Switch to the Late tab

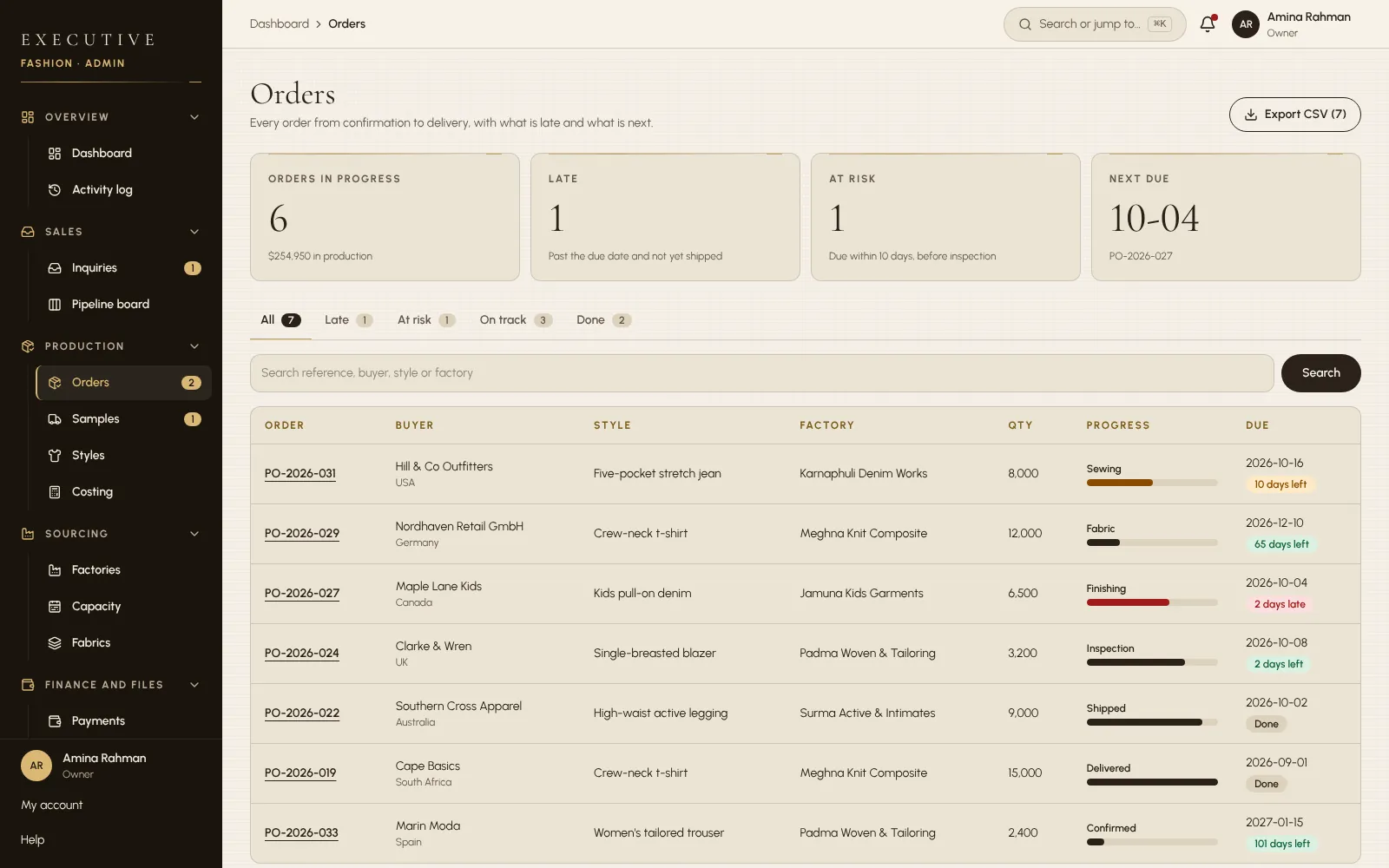click(348, 320)
